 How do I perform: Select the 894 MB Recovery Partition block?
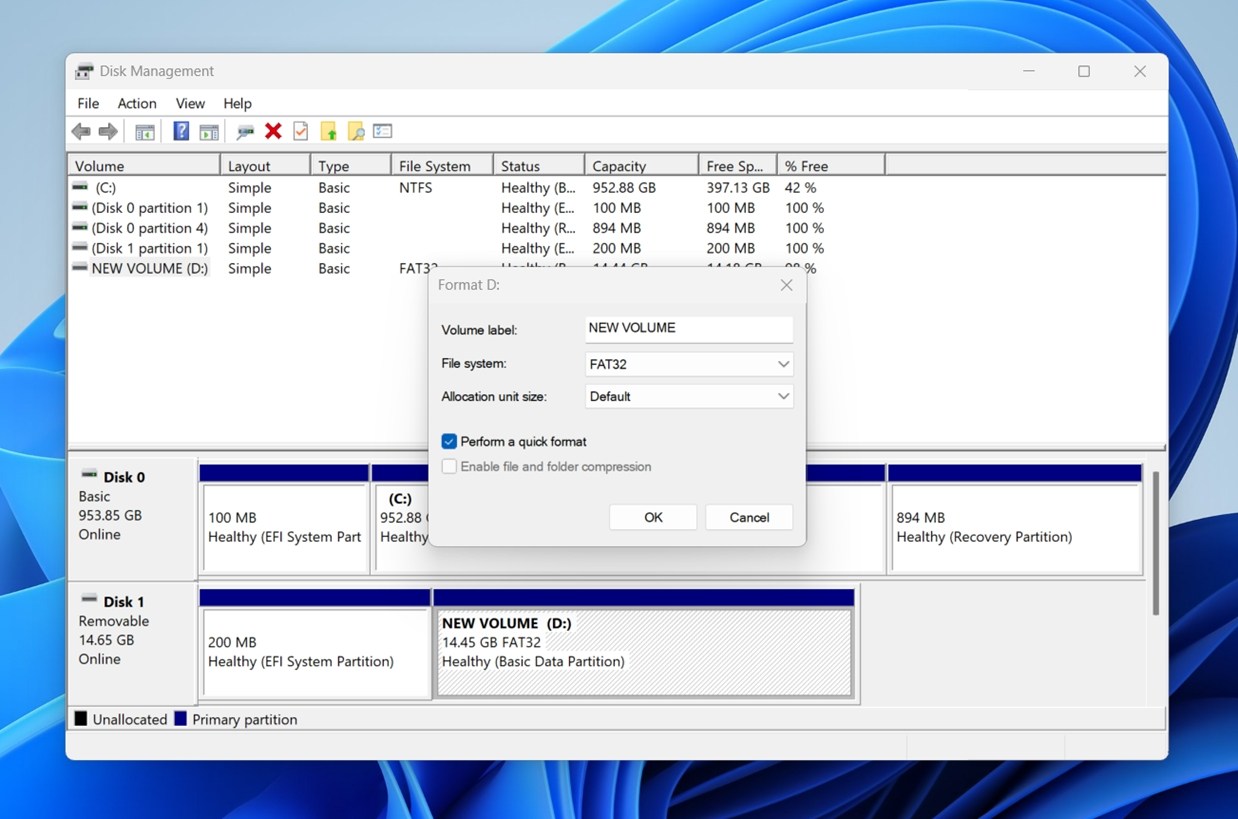click(1015, 518)
